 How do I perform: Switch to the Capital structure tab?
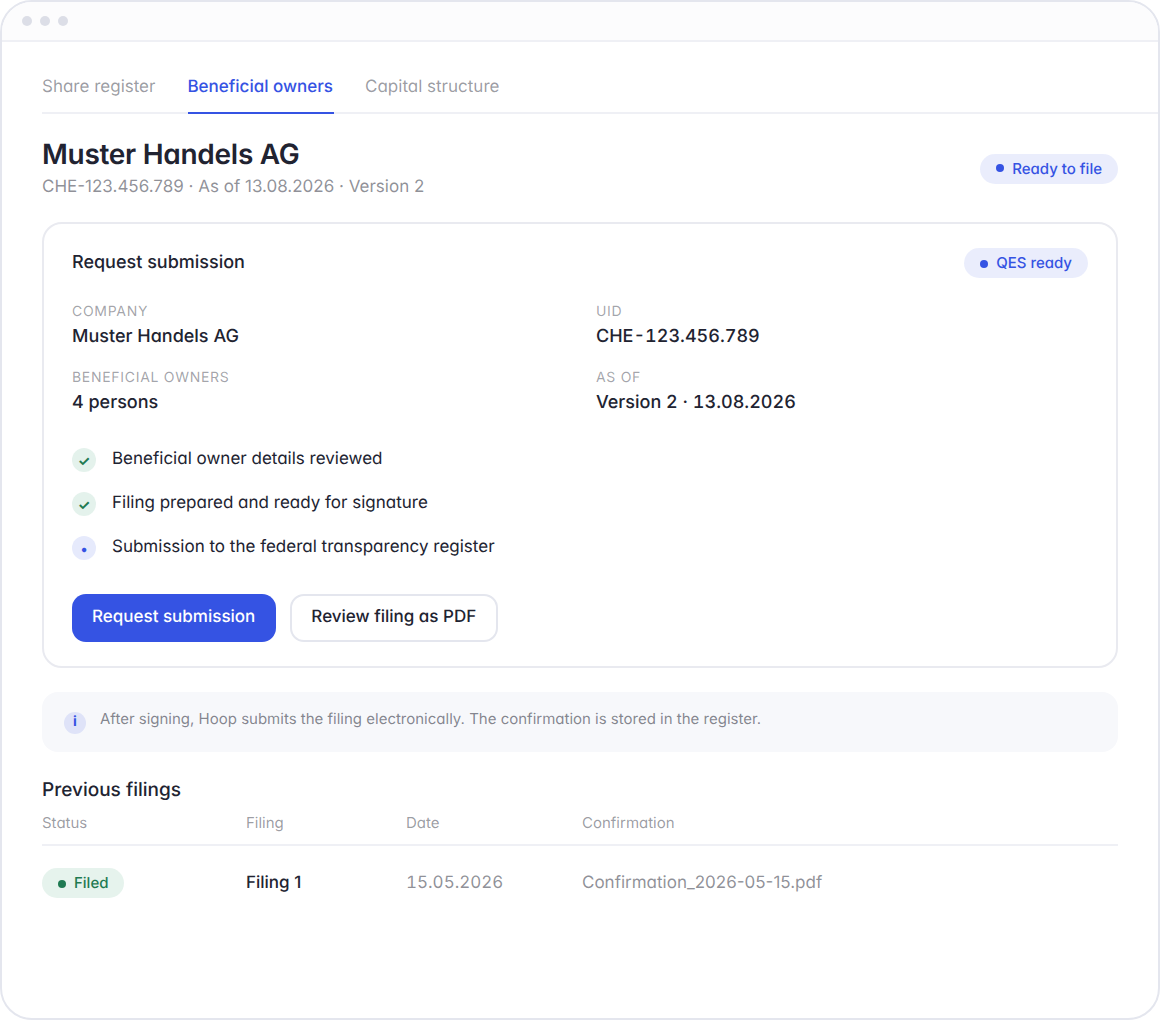tap(432, 87)
